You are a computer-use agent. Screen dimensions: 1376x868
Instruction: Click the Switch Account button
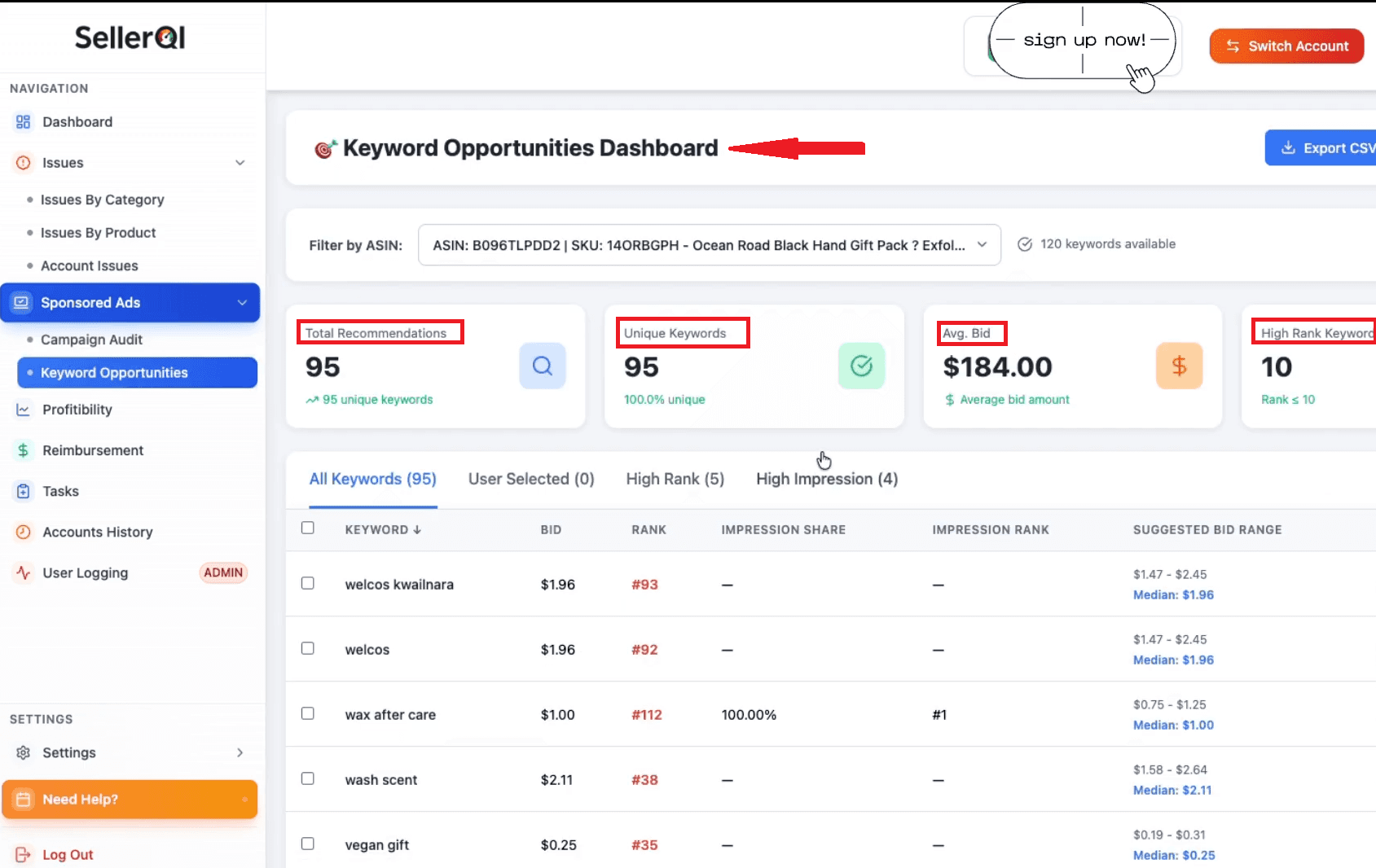click(1286, 46)
